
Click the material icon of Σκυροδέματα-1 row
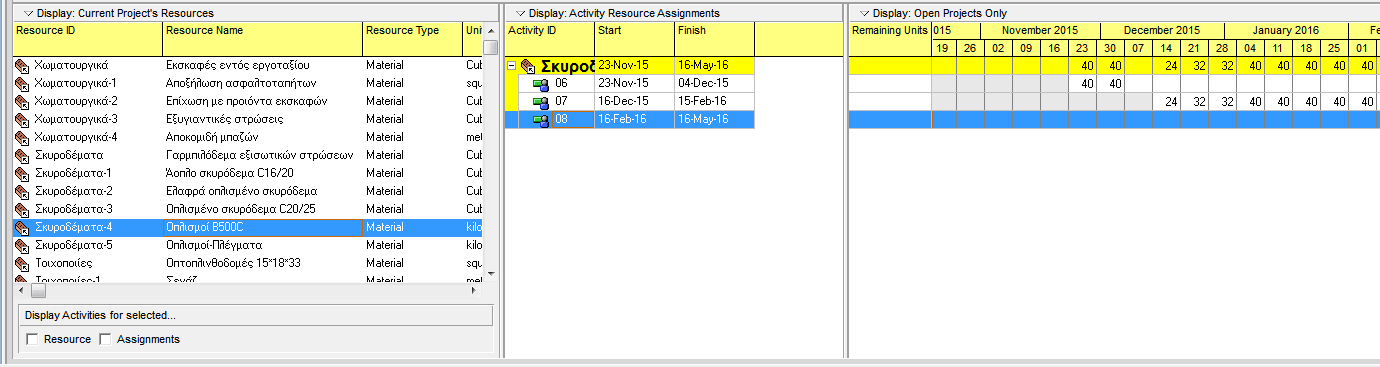22,173
